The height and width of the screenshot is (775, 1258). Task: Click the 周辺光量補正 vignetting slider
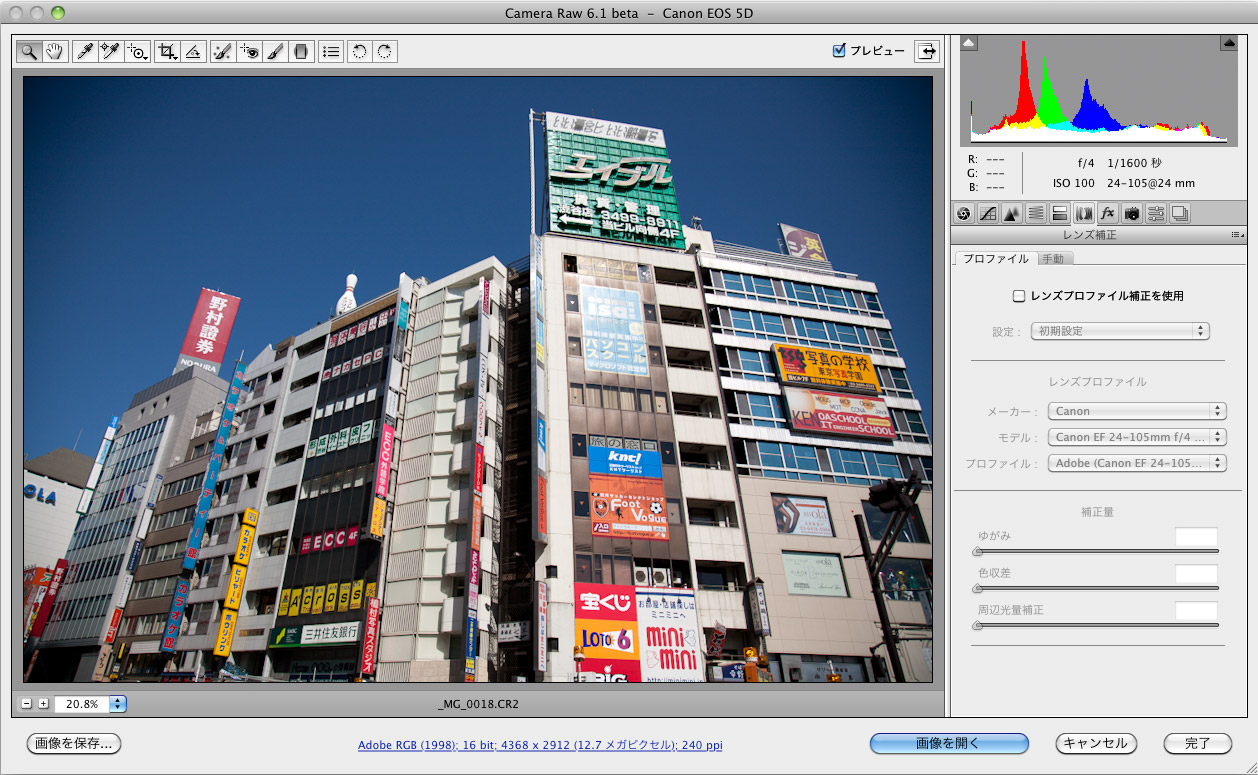pyautogui.click(x=1097, y=625)
